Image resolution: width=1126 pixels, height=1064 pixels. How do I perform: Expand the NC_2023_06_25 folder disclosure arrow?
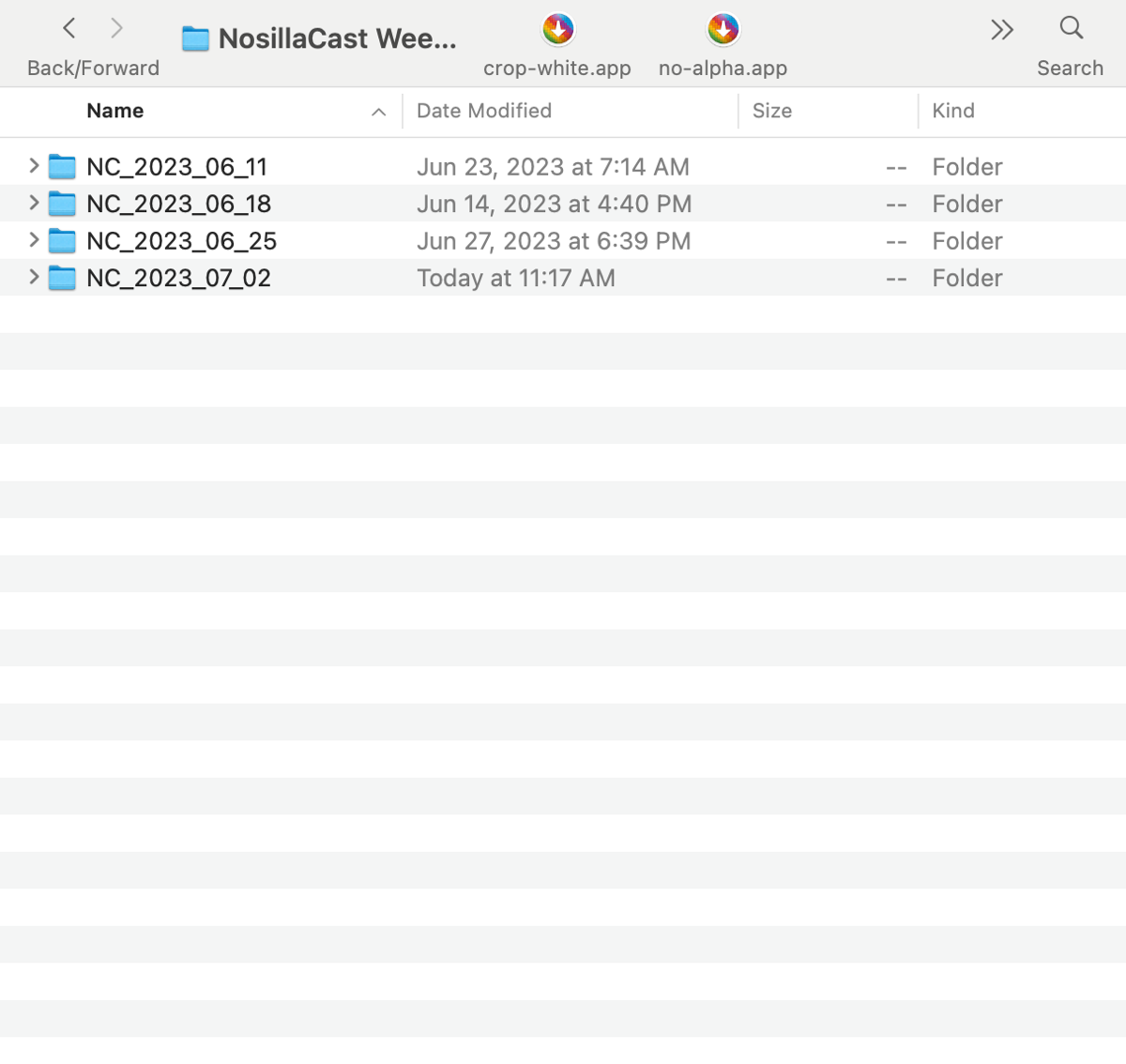tap(34, 240)
